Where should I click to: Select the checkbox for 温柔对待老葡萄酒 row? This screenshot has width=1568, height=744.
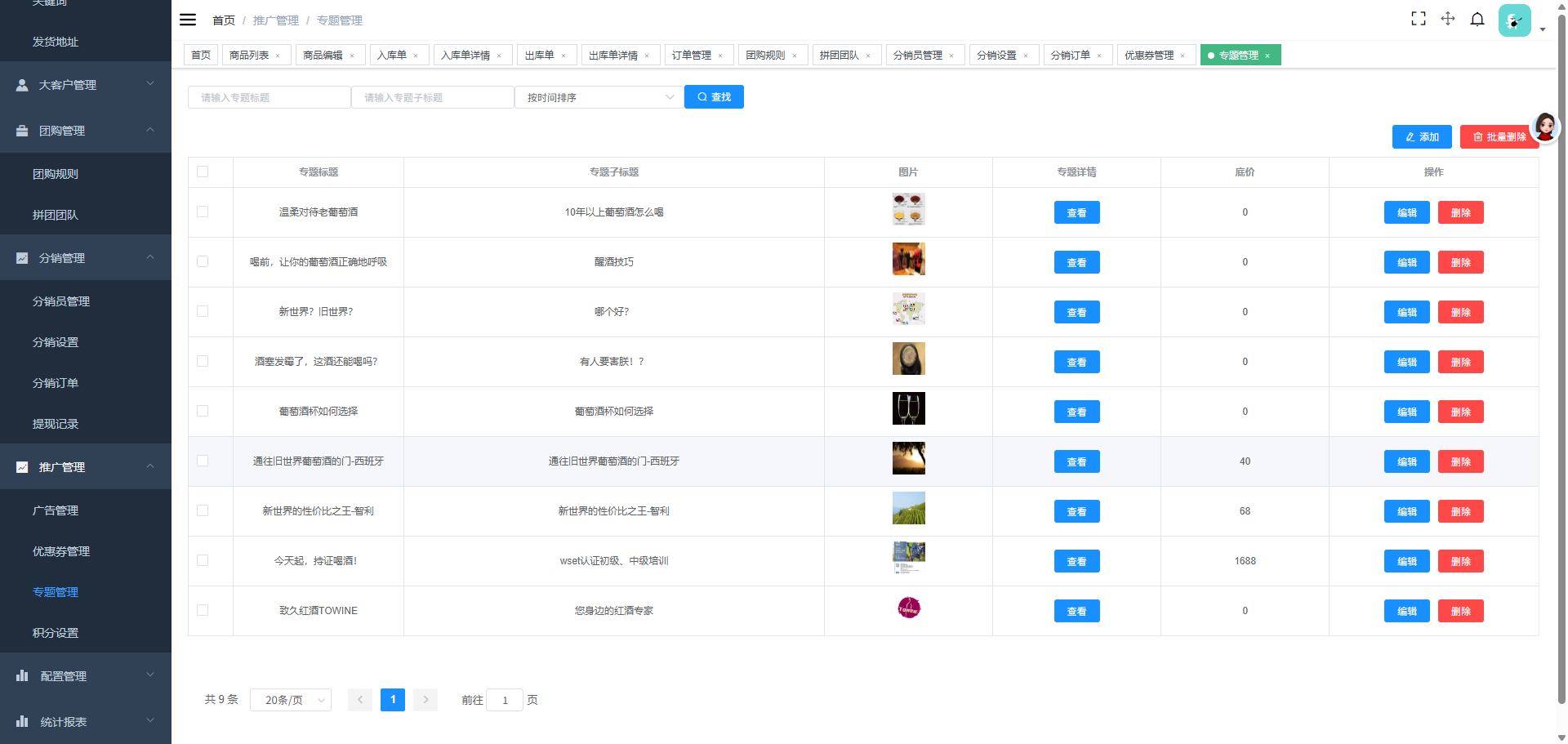[x=203, y=212]
